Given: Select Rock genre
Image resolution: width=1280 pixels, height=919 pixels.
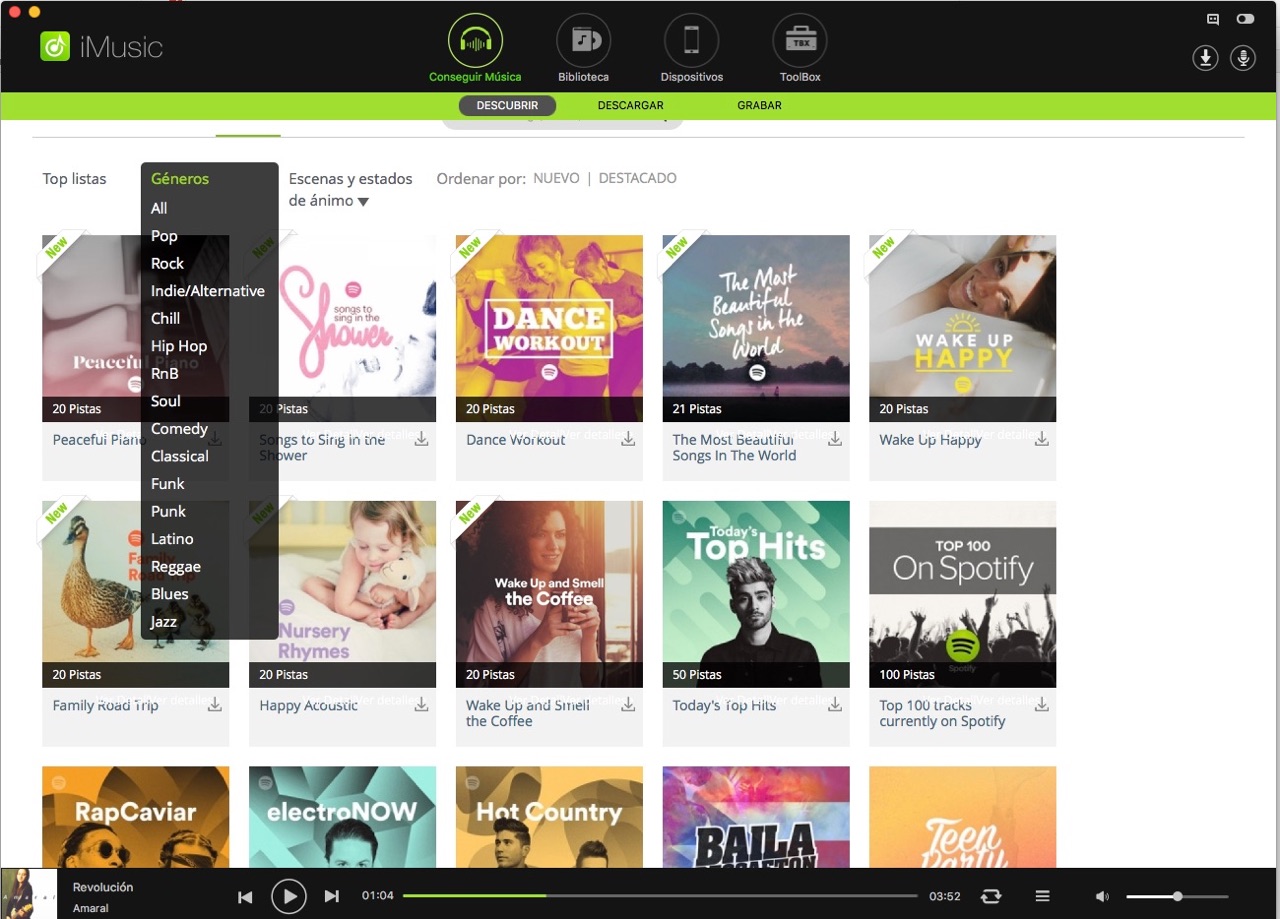Looking at the screenshot, I should [x=167, y=263].
